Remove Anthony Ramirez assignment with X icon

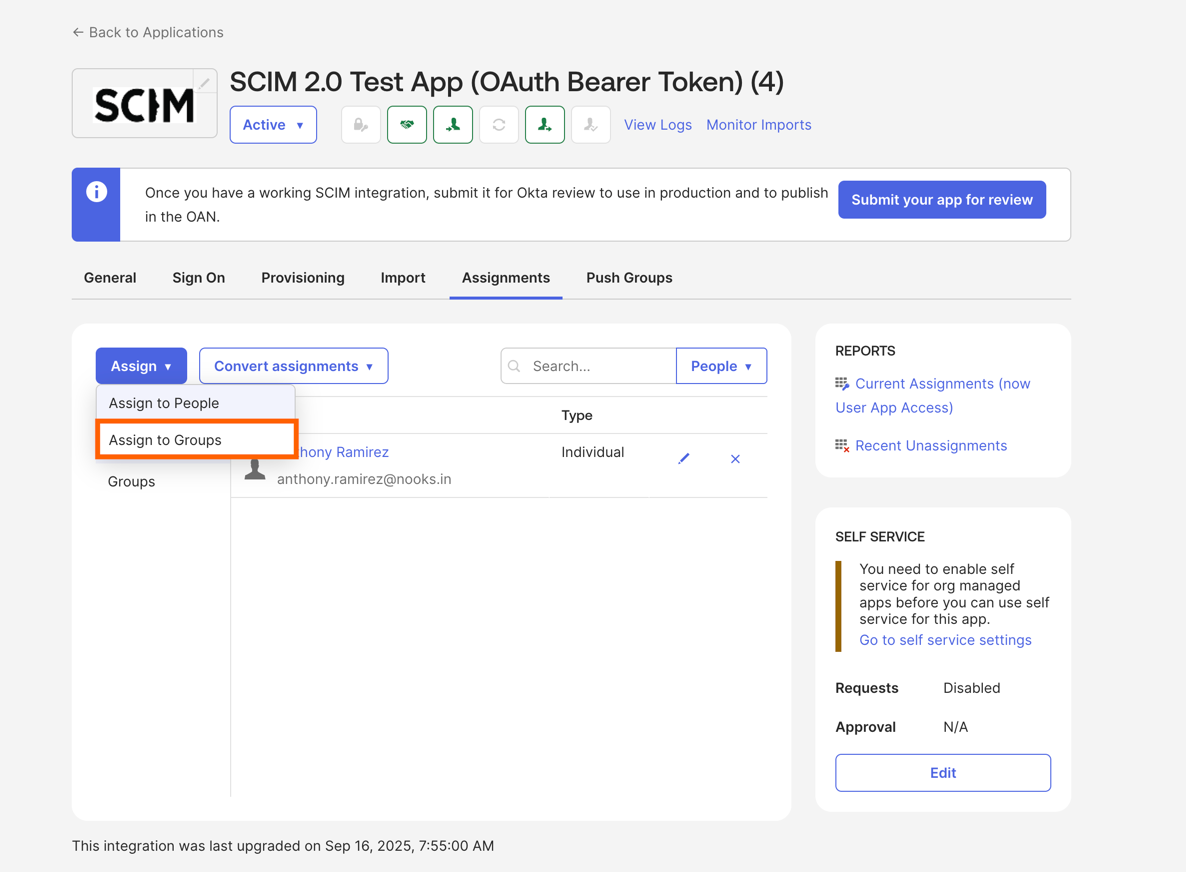(735, 459)
